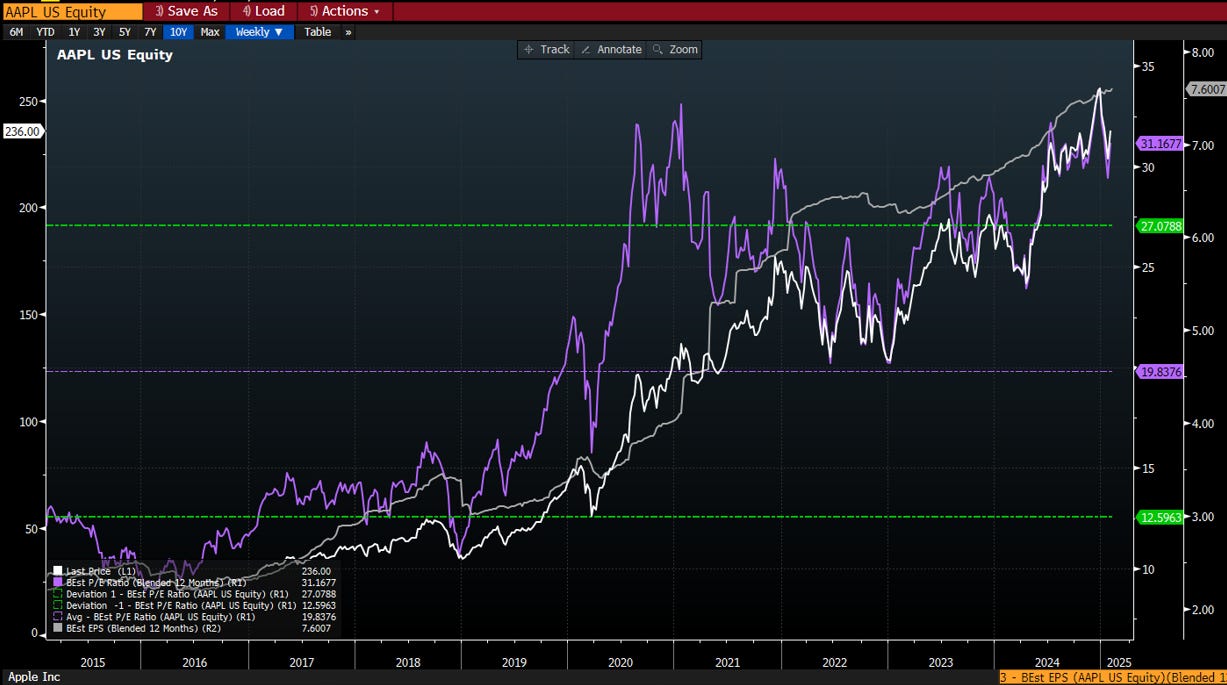Click the BEst EPS gray legend swatch

[x=58, y=629]
